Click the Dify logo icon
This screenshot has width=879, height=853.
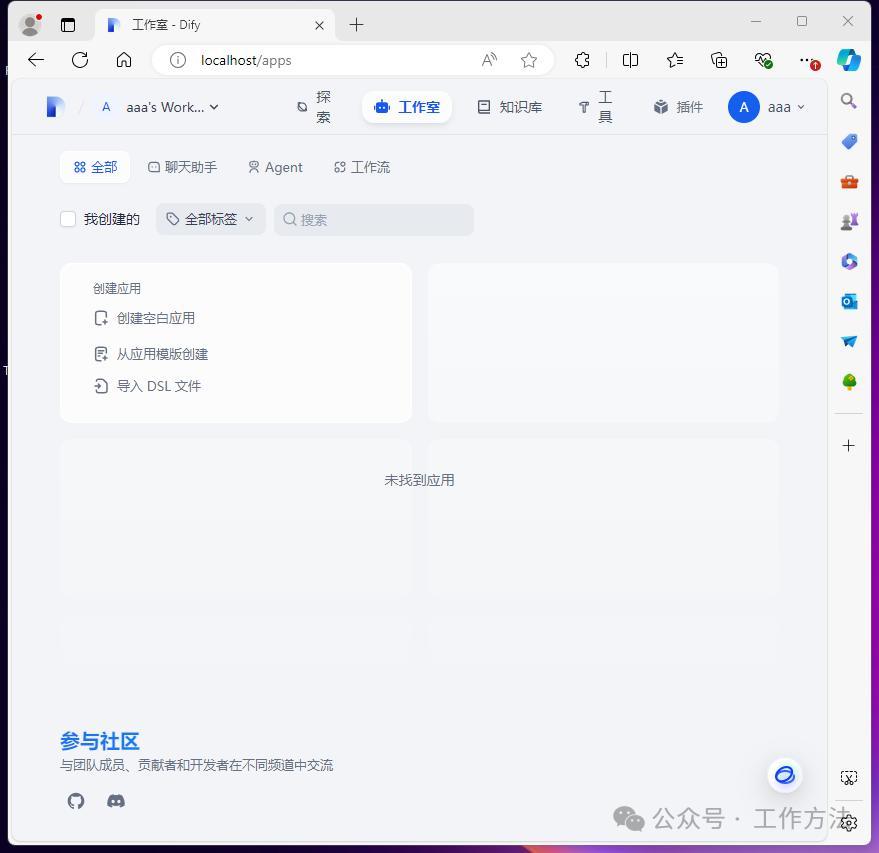click(55, 106)
